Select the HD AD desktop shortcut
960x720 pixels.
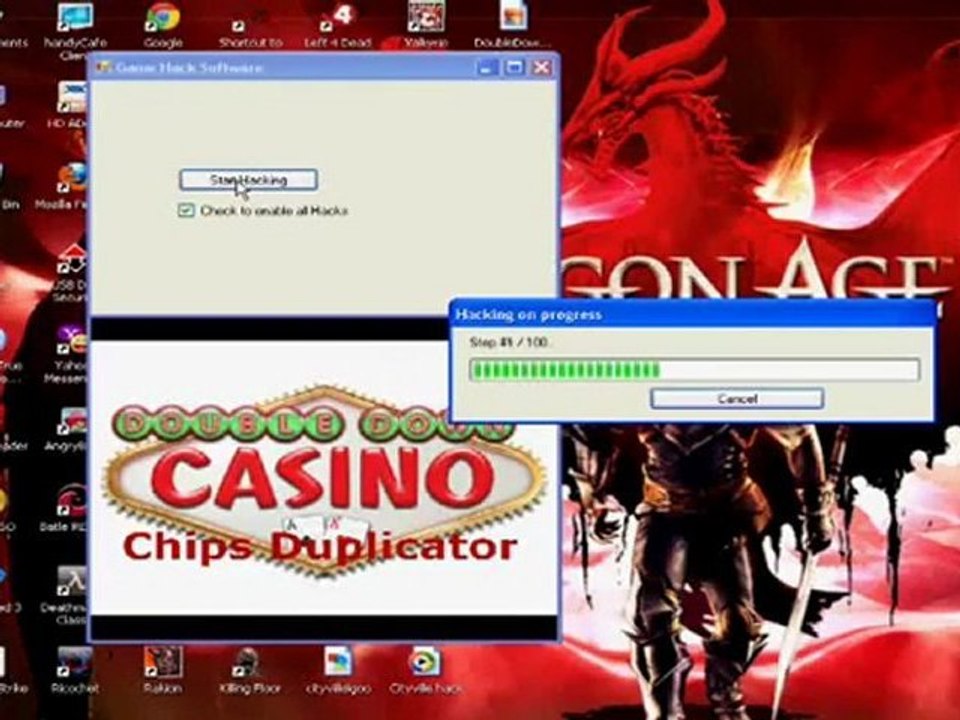pyautogui.click(x=69, y=105)
